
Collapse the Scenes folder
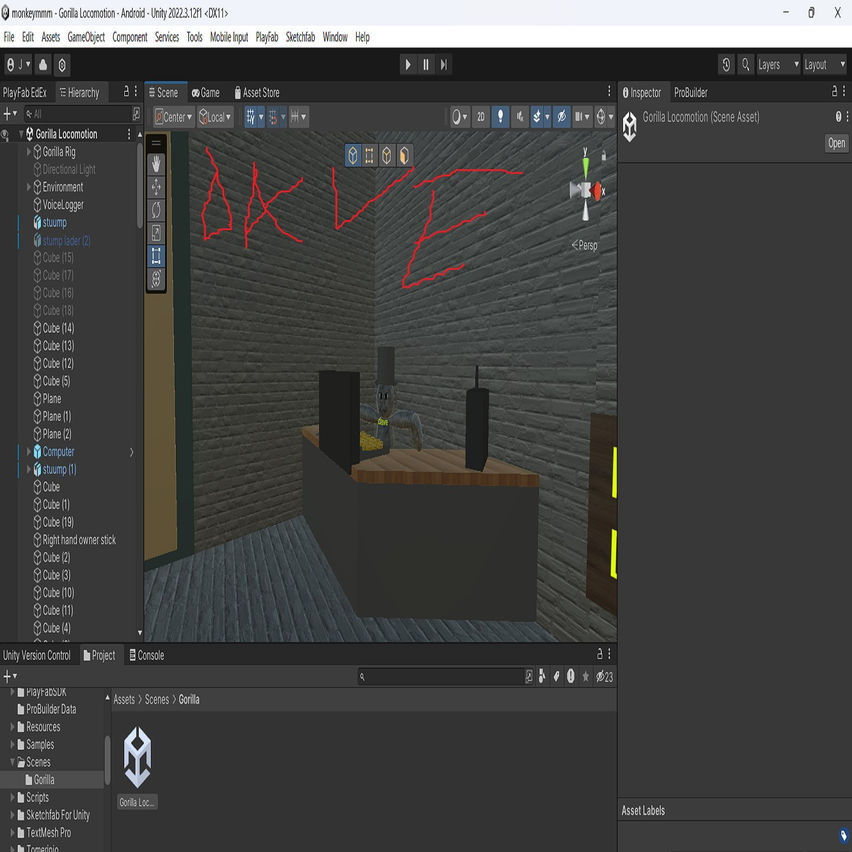(12, 762)
